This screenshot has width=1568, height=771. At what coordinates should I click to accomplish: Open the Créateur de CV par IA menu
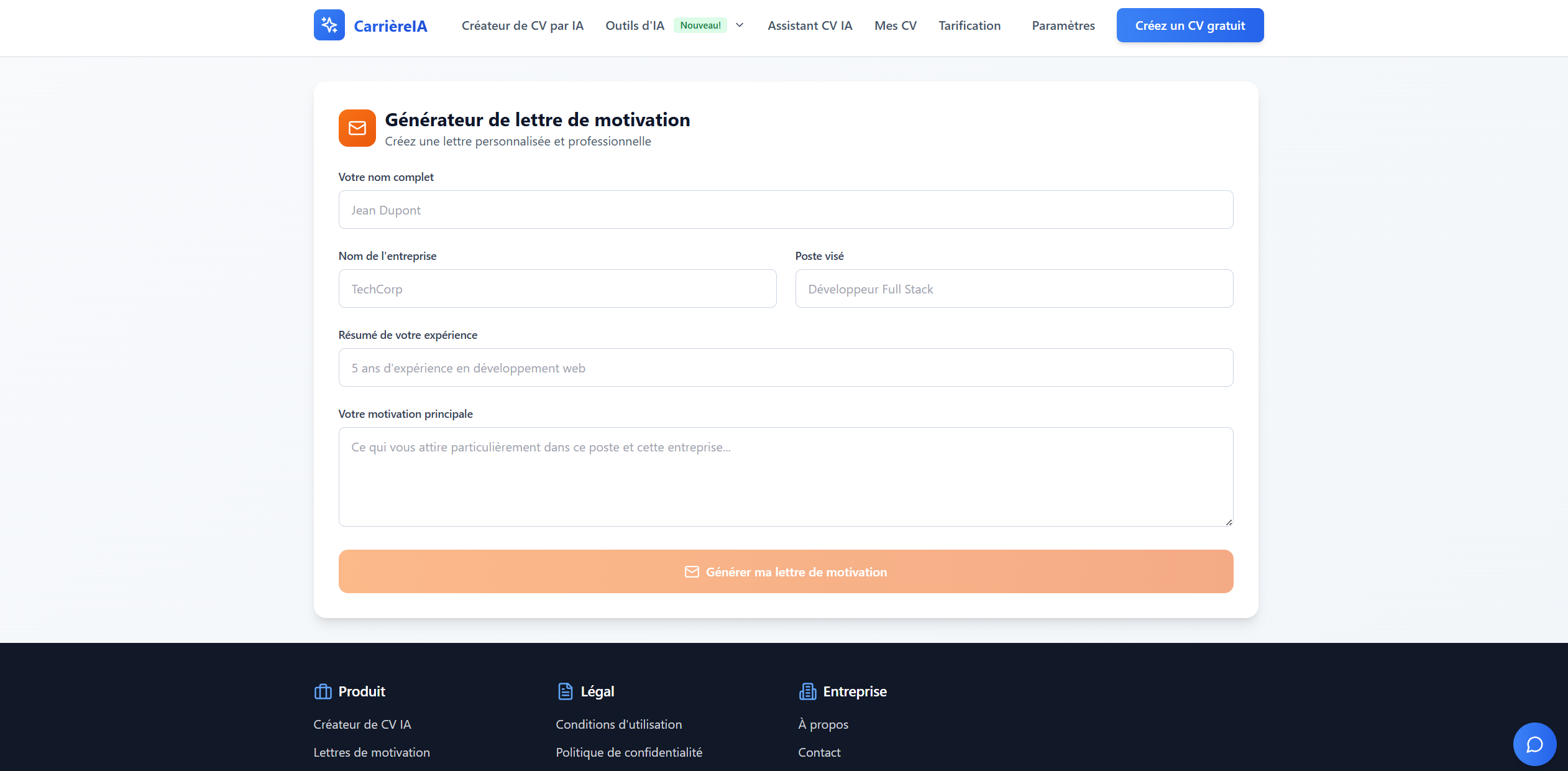(x=522, y=25)
